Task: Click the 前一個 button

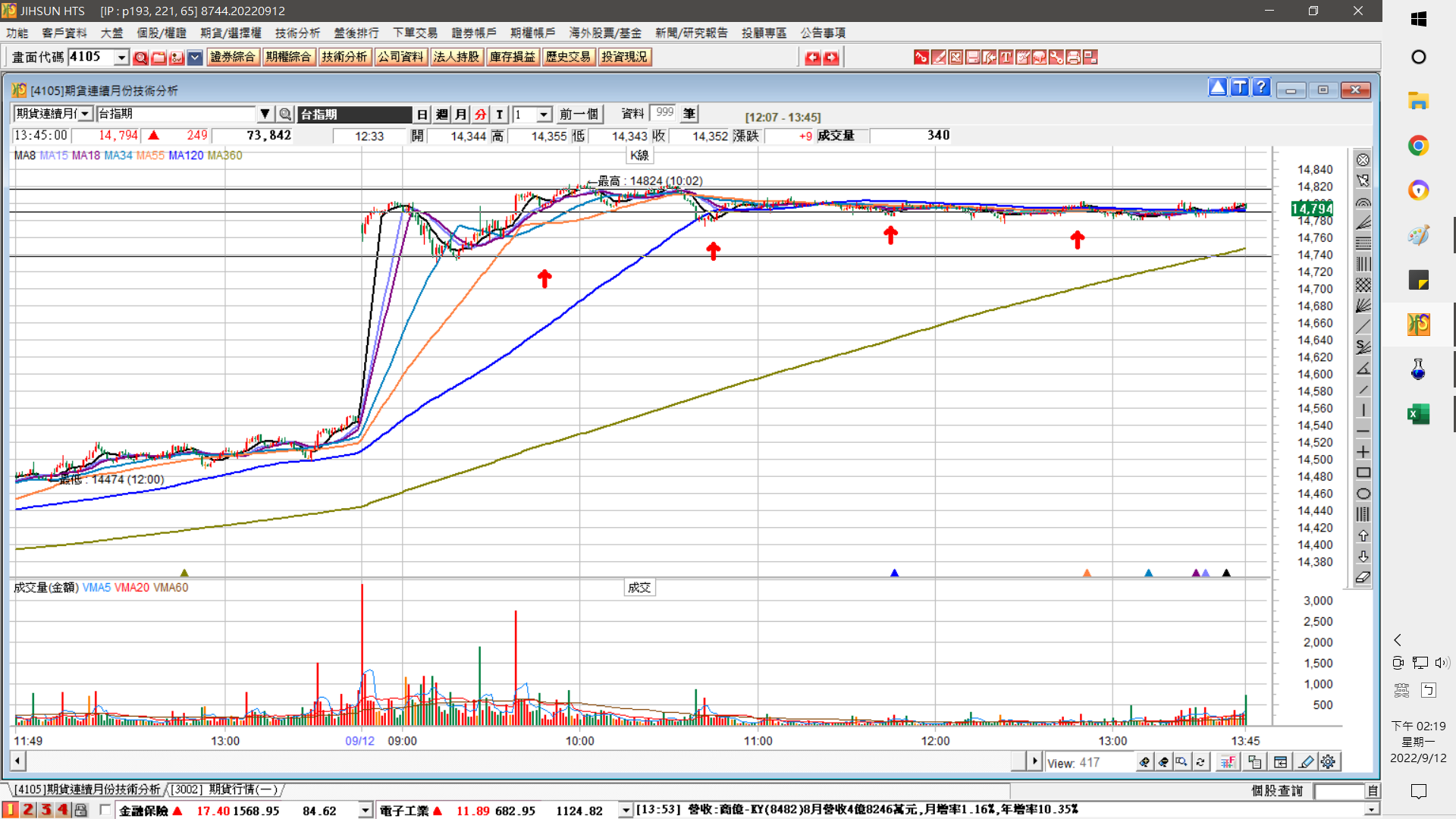Action: point(579,115)
